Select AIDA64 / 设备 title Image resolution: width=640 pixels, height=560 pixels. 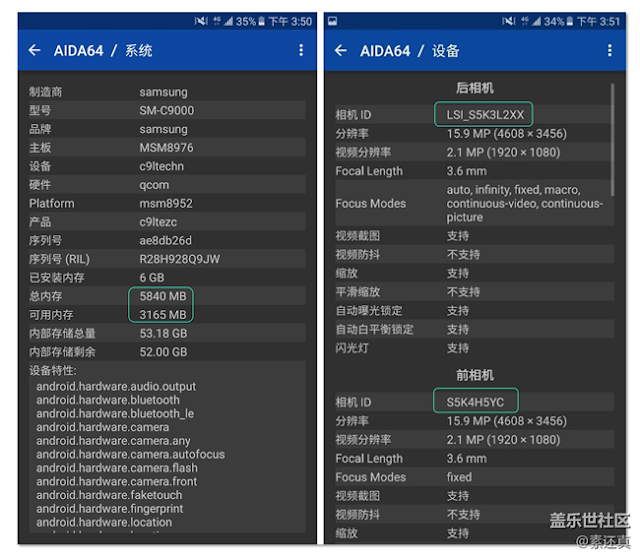pos(410,51)
